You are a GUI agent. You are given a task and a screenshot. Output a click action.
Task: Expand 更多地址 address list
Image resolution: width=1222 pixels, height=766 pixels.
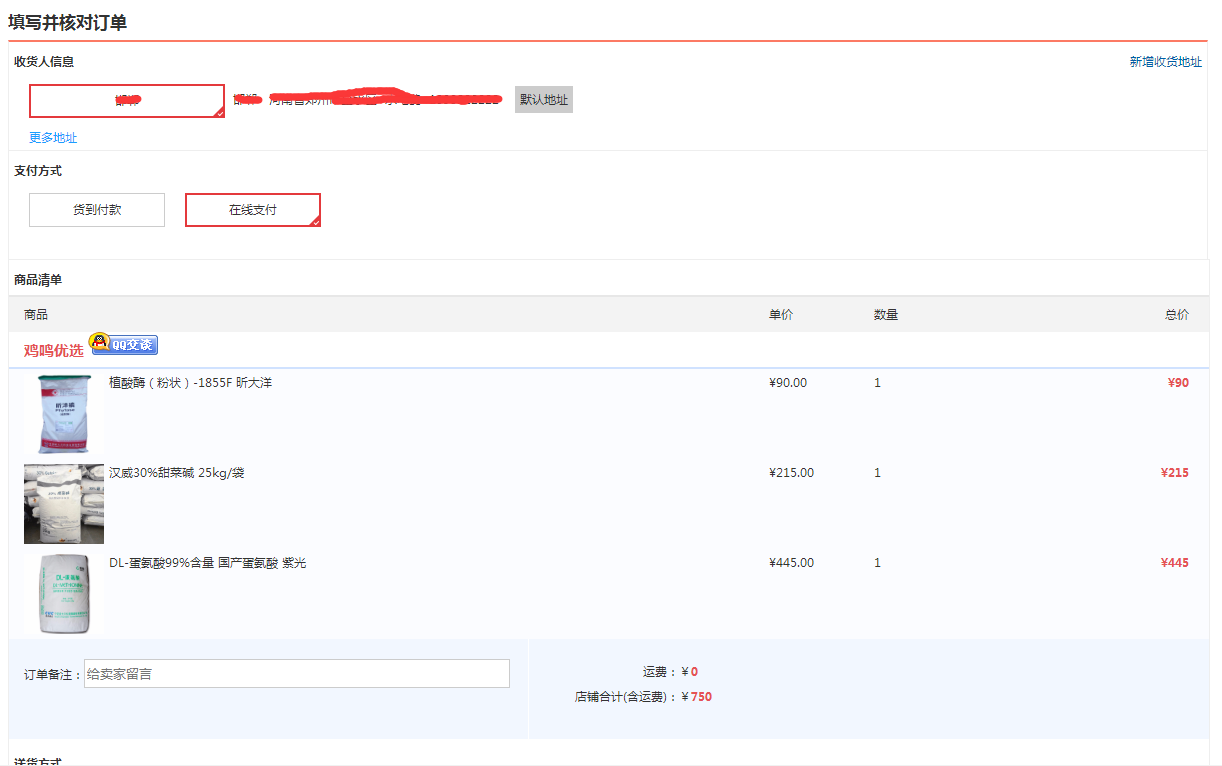(53, 138)
